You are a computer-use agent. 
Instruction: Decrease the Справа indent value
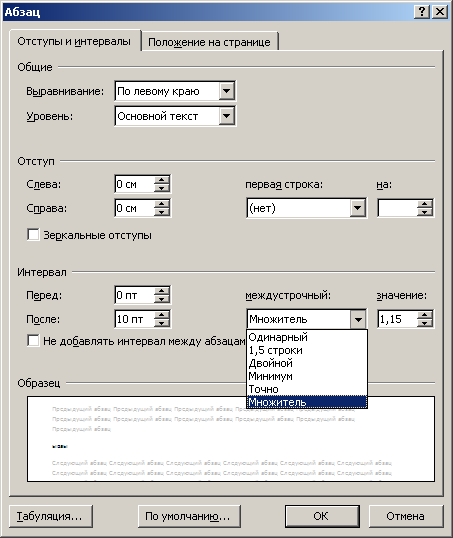click(162, 212)
